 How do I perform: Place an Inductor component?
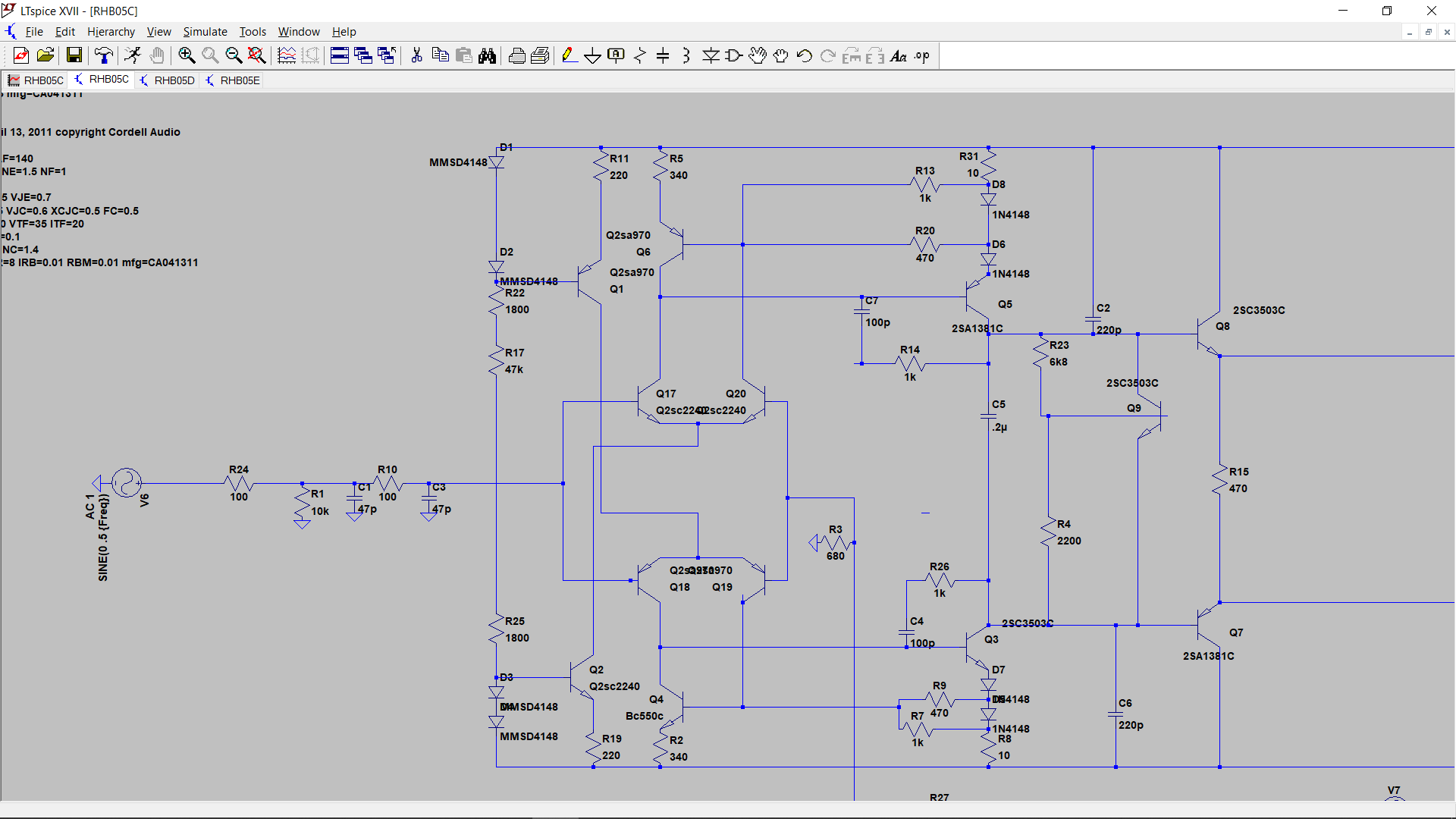[x=686, y=55]
